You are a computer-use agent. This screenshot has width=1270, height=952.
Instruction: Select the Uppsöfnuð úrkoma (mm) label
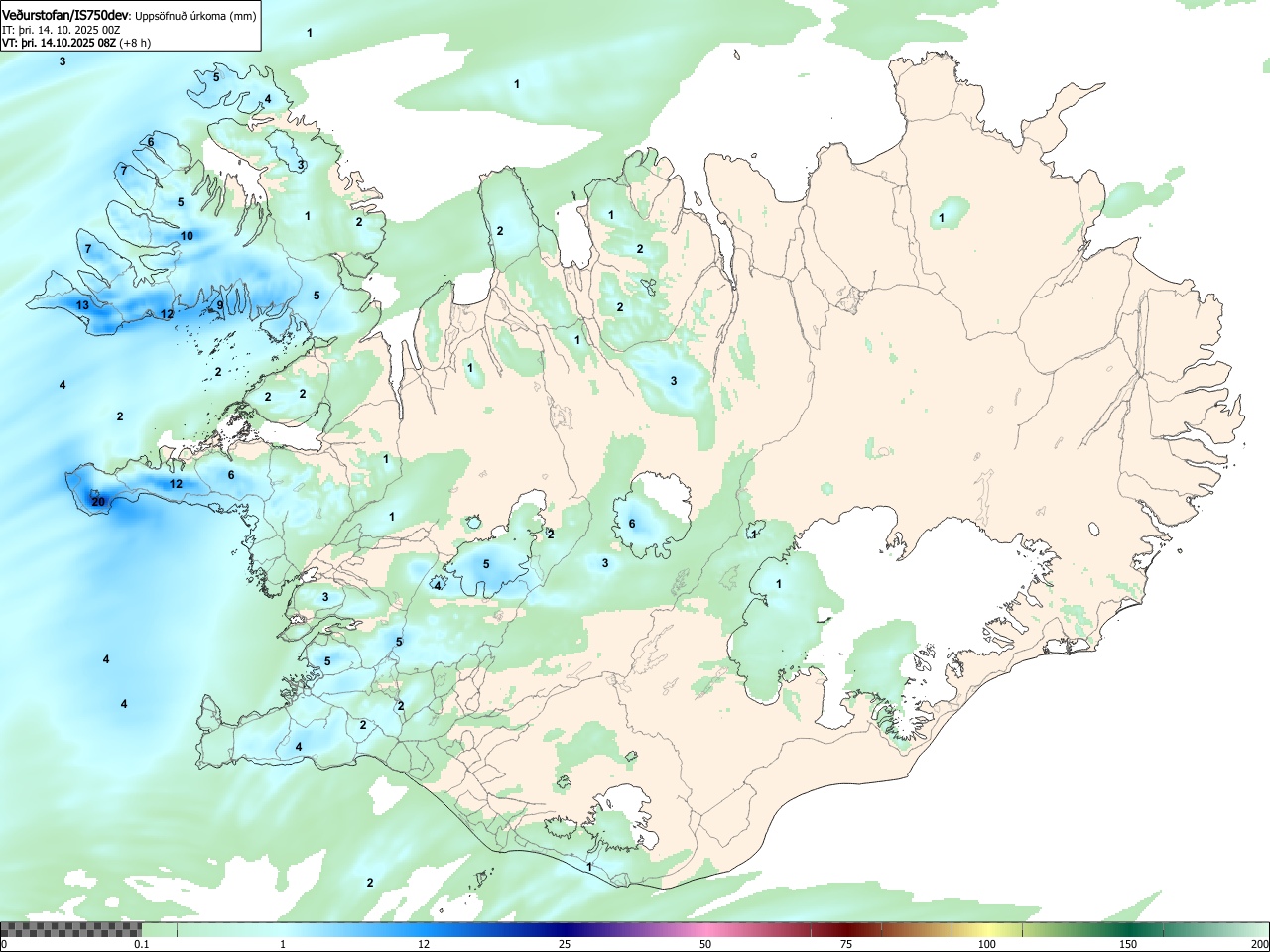click(195, 15)
